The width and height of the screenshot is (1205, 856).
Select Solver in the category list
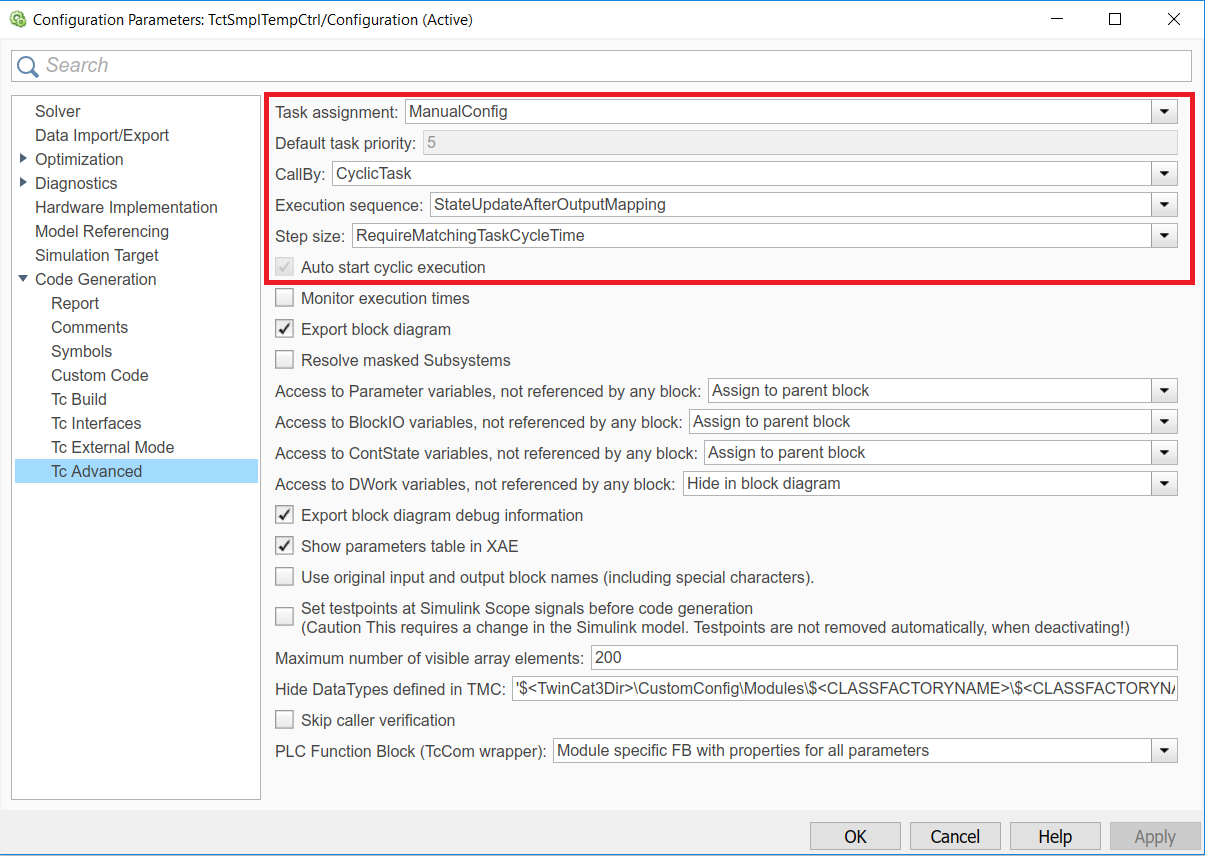[57, 111]
